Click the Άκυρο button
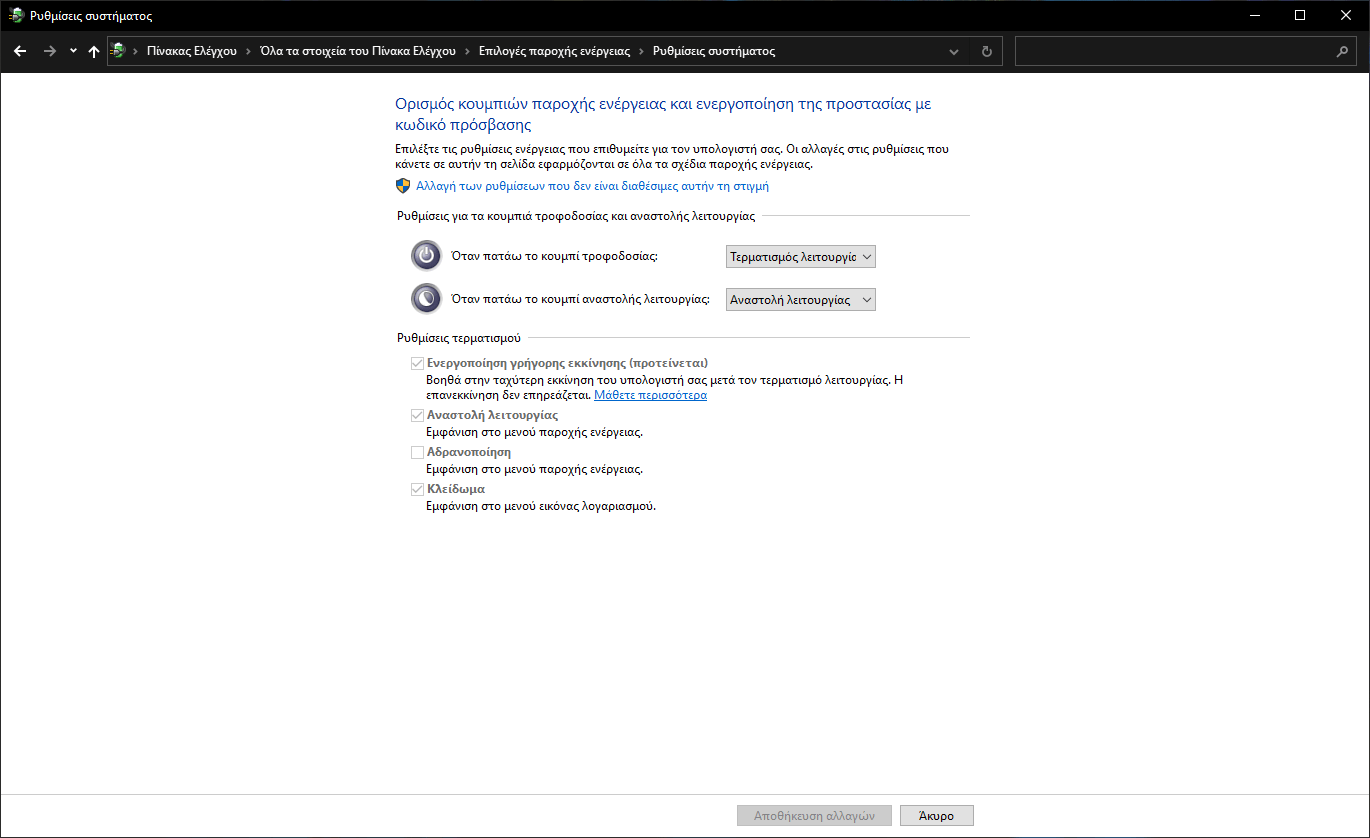The height and width of the screenshot is (838, 1370). pos(936,815)
